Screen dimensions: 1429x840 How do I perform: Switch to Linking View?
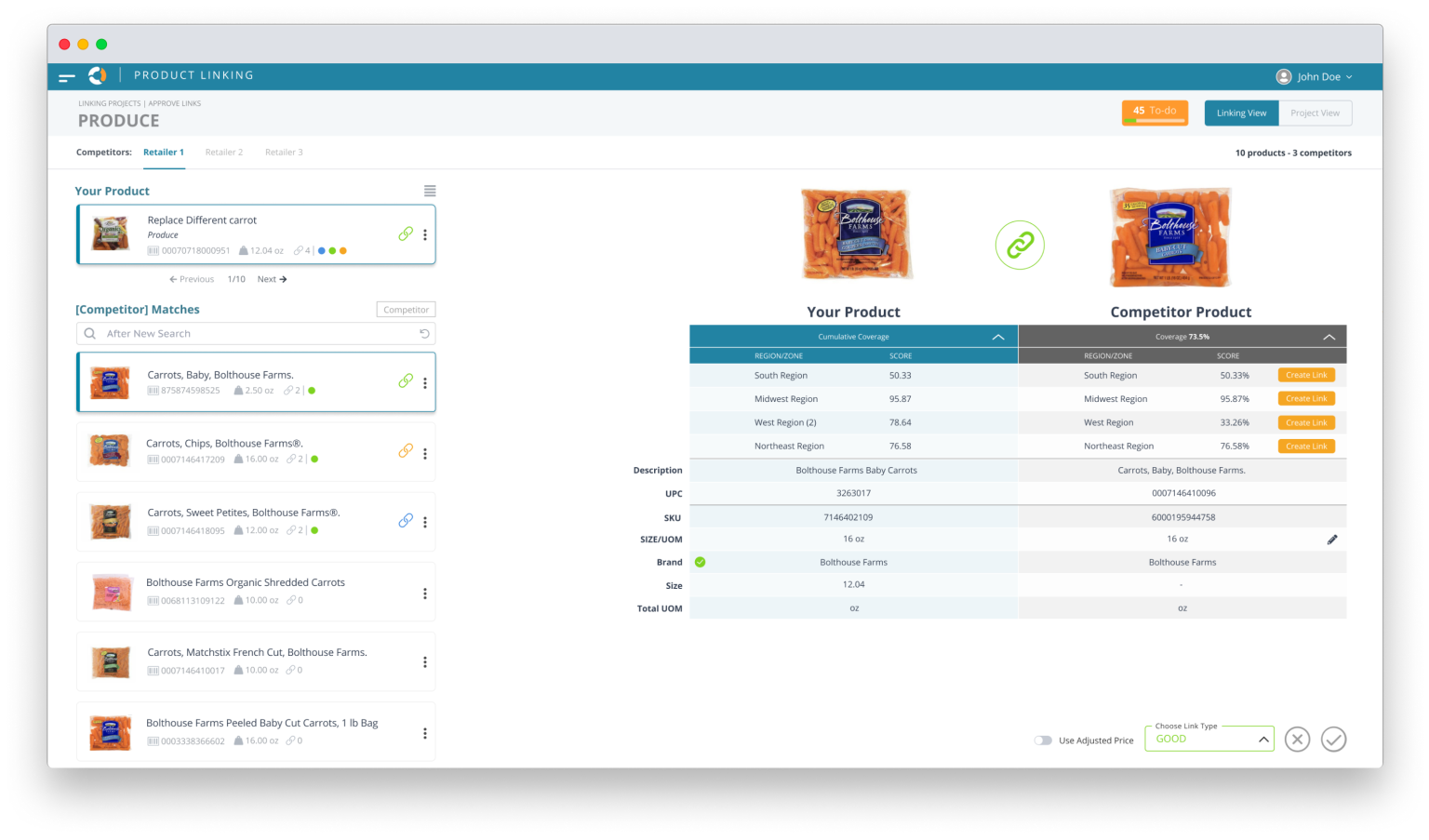click(1241, 113)
